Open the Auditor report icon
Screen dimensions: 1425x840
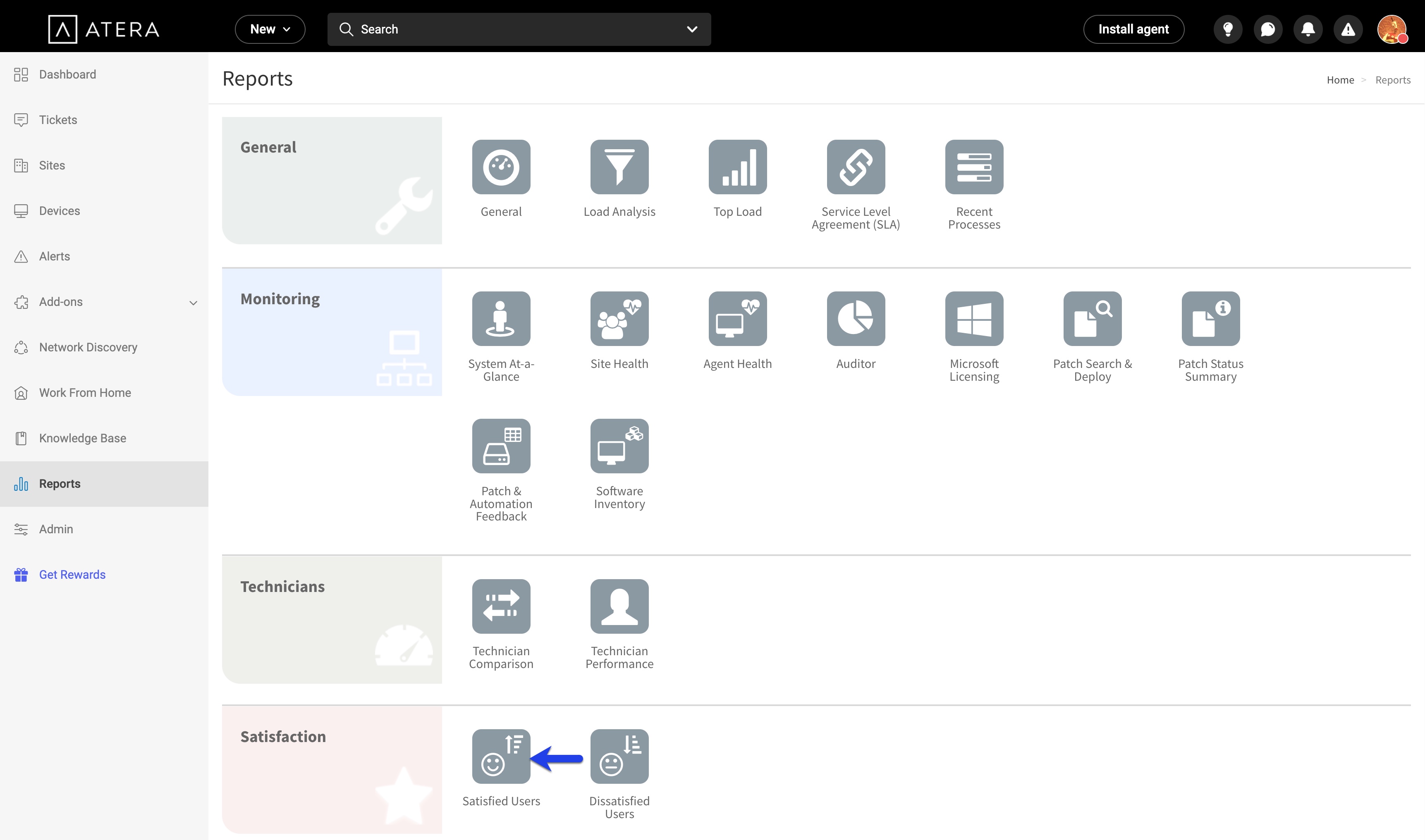(856, 319)
